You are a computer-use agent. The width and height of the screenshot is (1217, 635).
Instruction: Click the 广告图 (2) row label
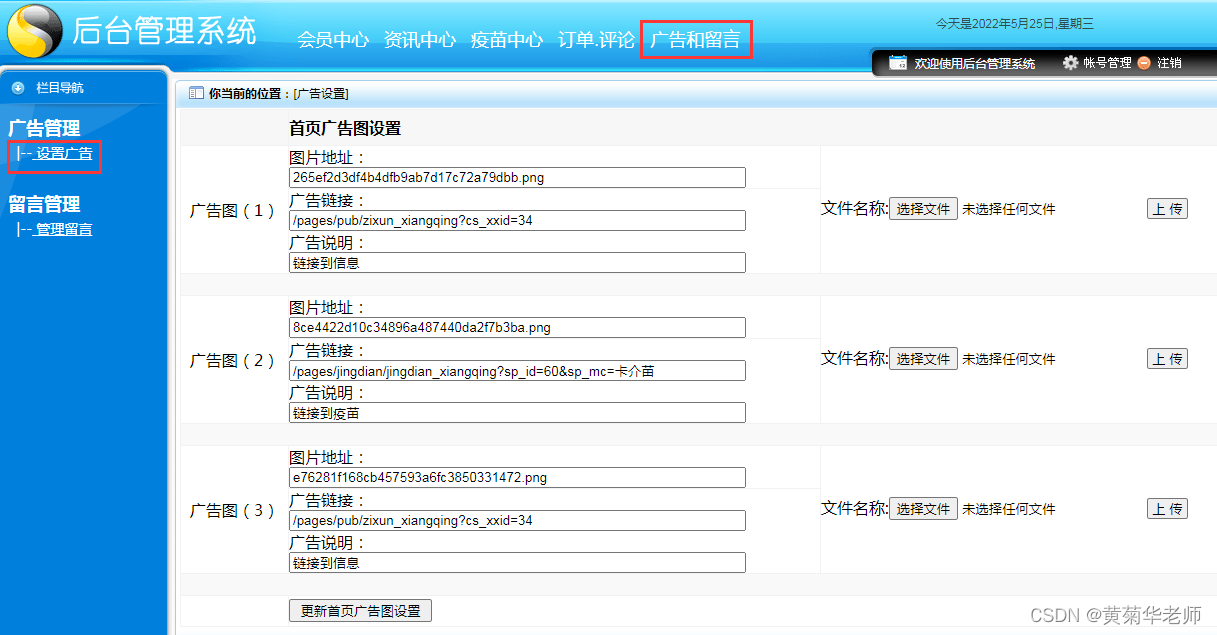click(232, 361)
